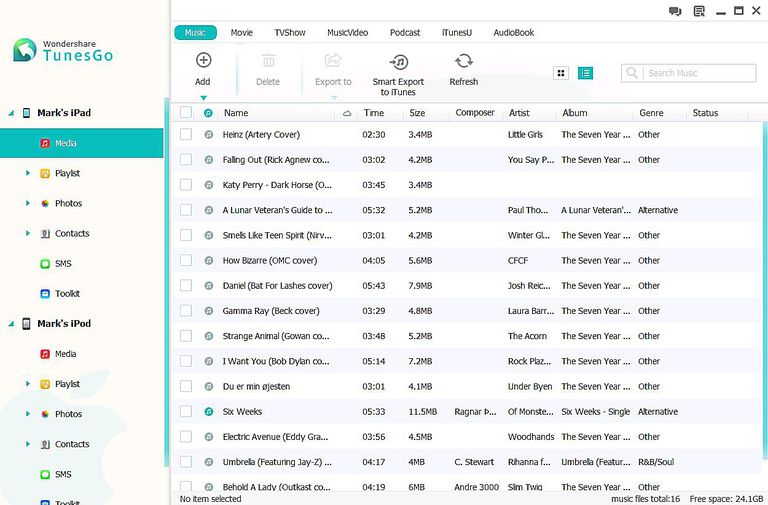Viewport: 768px width, 505px height.
Task: Switch to the Music tab
Action: 195,33
